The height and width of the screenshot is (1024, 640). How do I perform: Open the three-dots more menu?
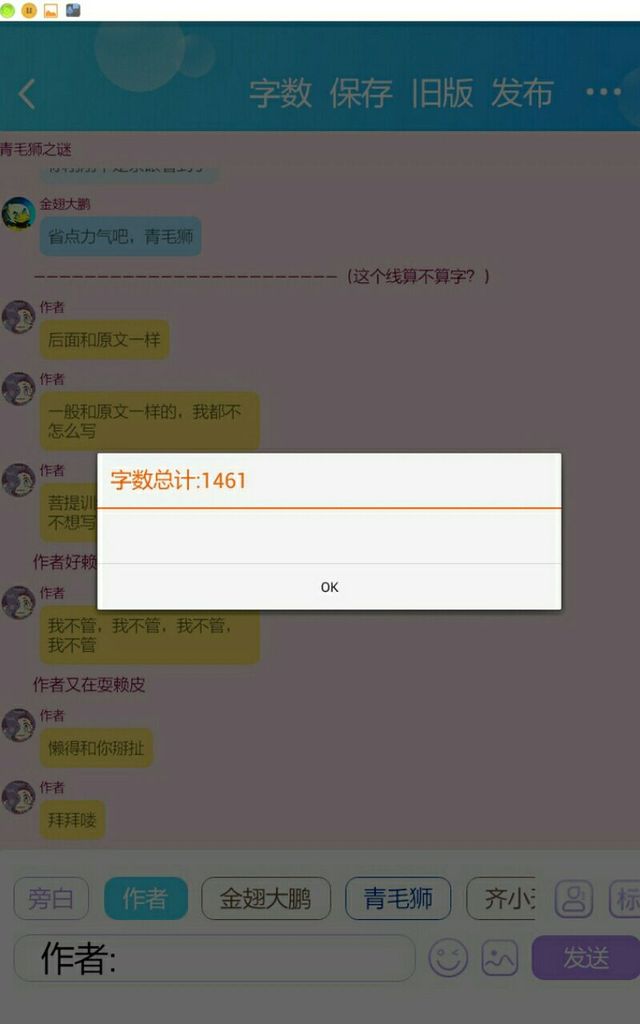pos(603,92)
